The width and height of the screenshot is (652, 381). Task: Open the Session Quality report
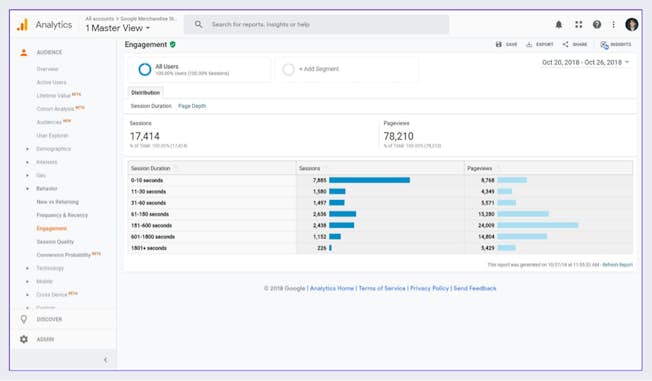click(x=55, y=242)
